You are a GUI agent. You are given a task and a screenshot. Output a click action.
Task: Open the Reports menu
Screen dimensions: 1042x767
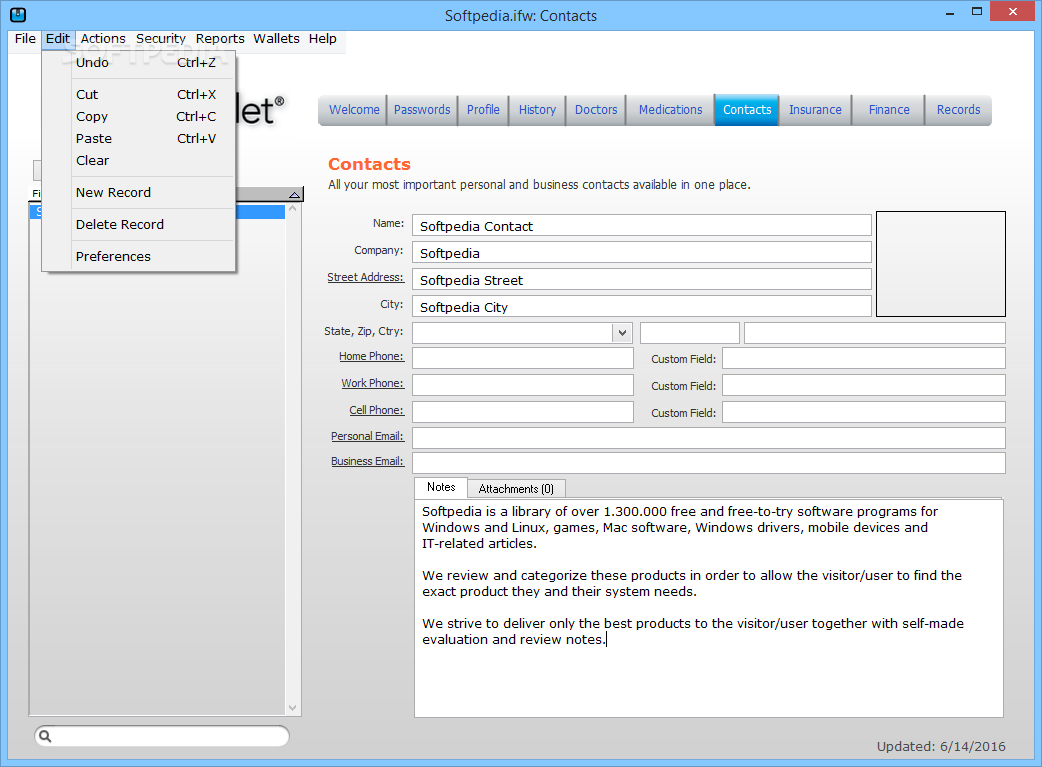click(220, 39)
